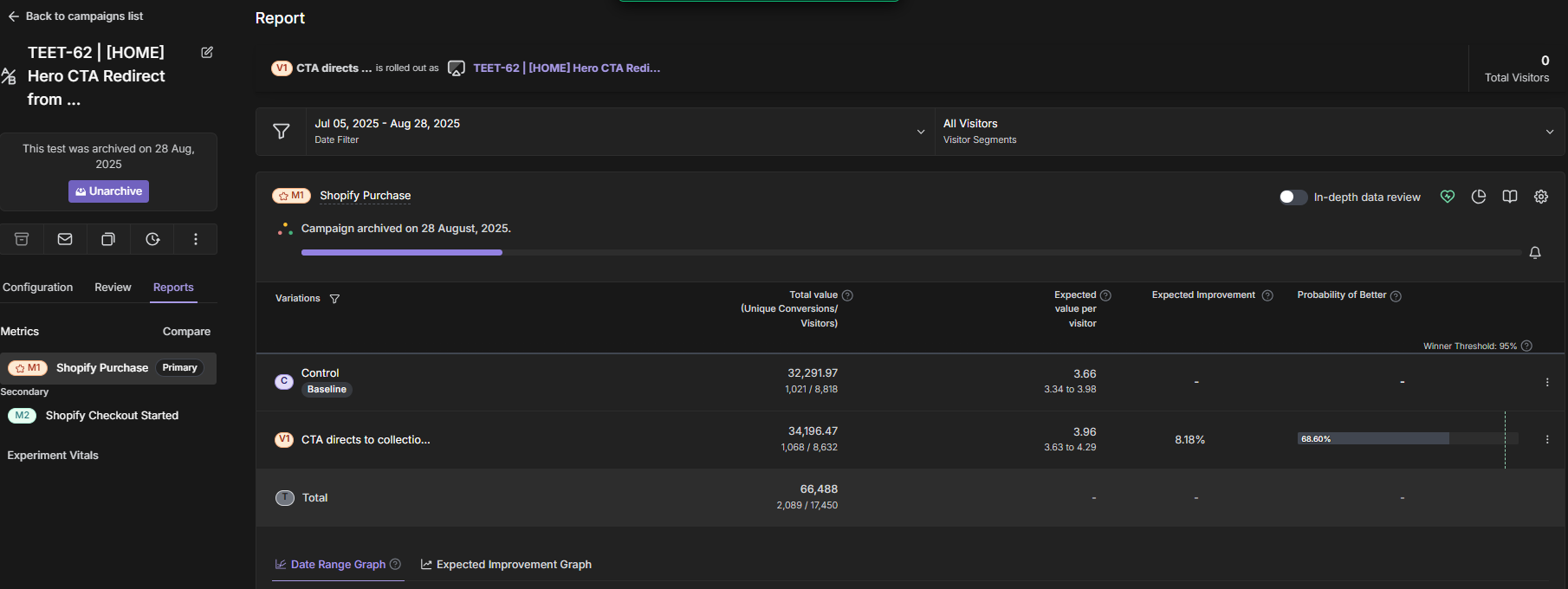Viewport: 1568px width, 589px height.
Task: Expand the Date Filter dropdown
Action: [620, 132]
